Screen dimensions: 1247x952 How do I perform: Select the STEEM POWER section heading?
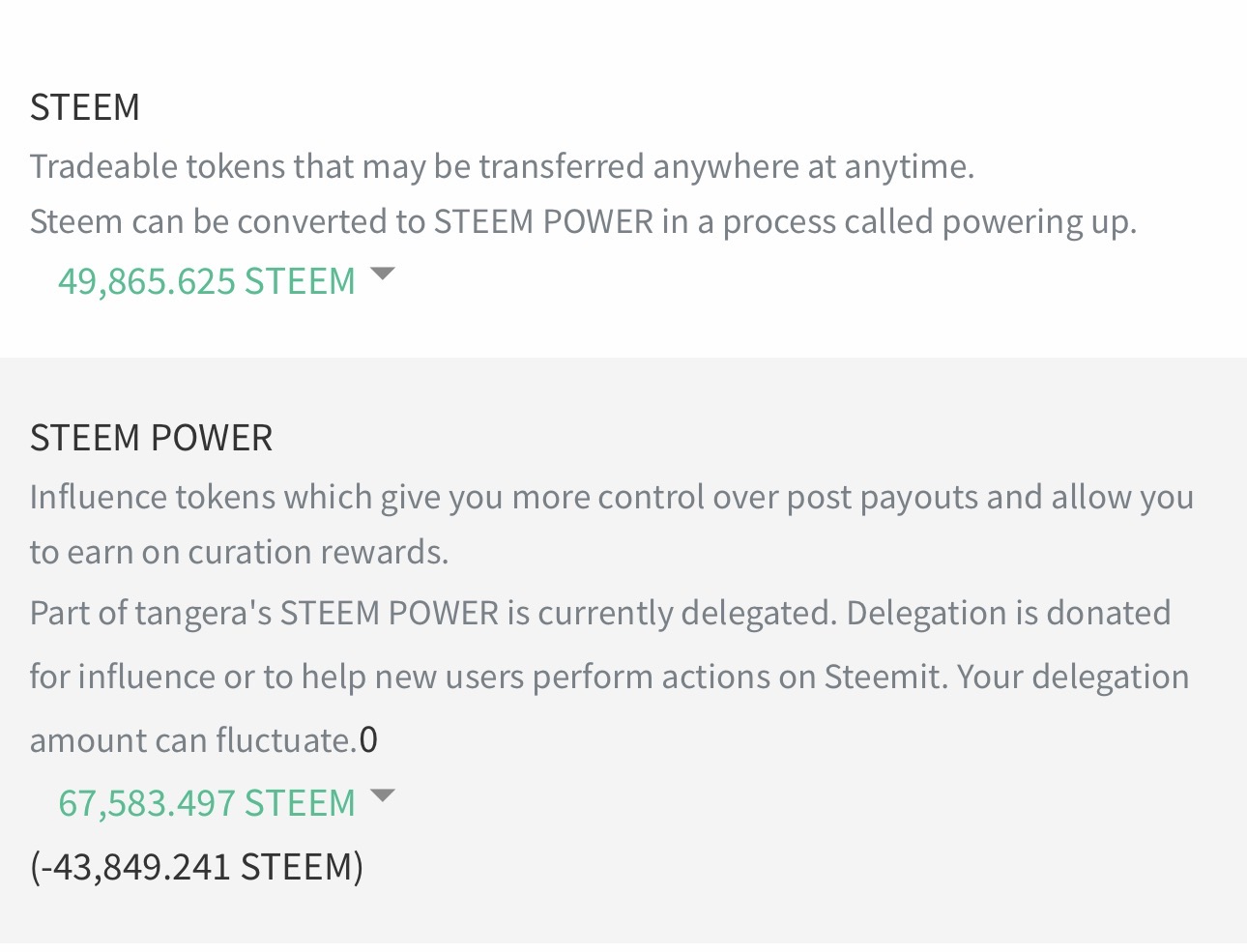[x=152, y=438]
